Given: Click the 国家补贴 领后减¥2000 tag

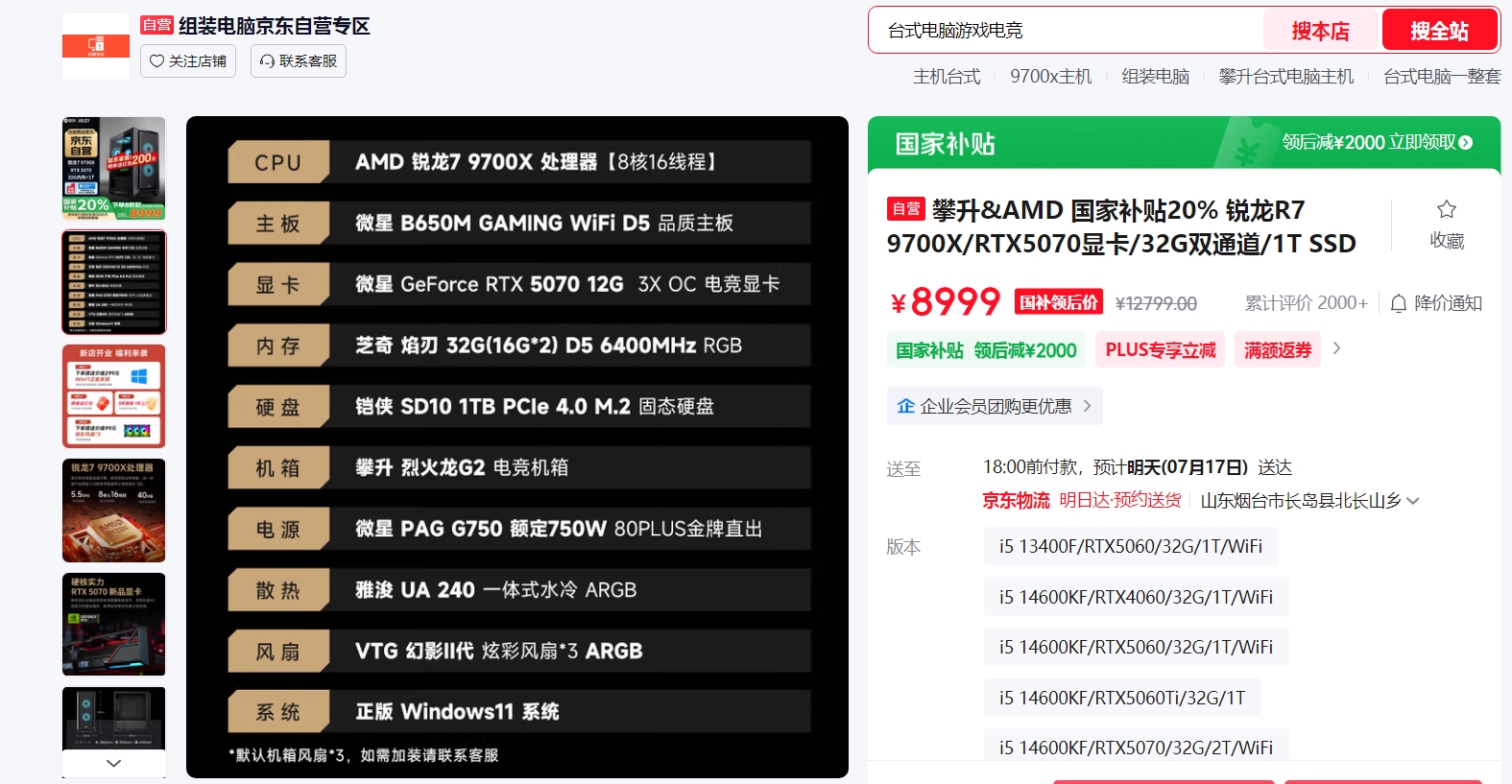Looking at the screenshot, I should [x=986, y=350].
